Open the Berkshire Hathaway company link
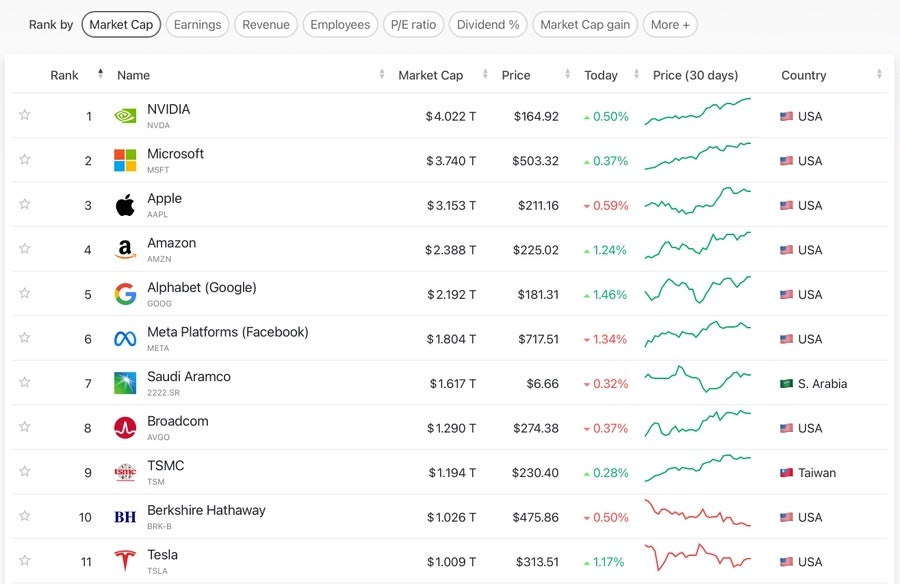The image size is (900, 584). [206, 510]
